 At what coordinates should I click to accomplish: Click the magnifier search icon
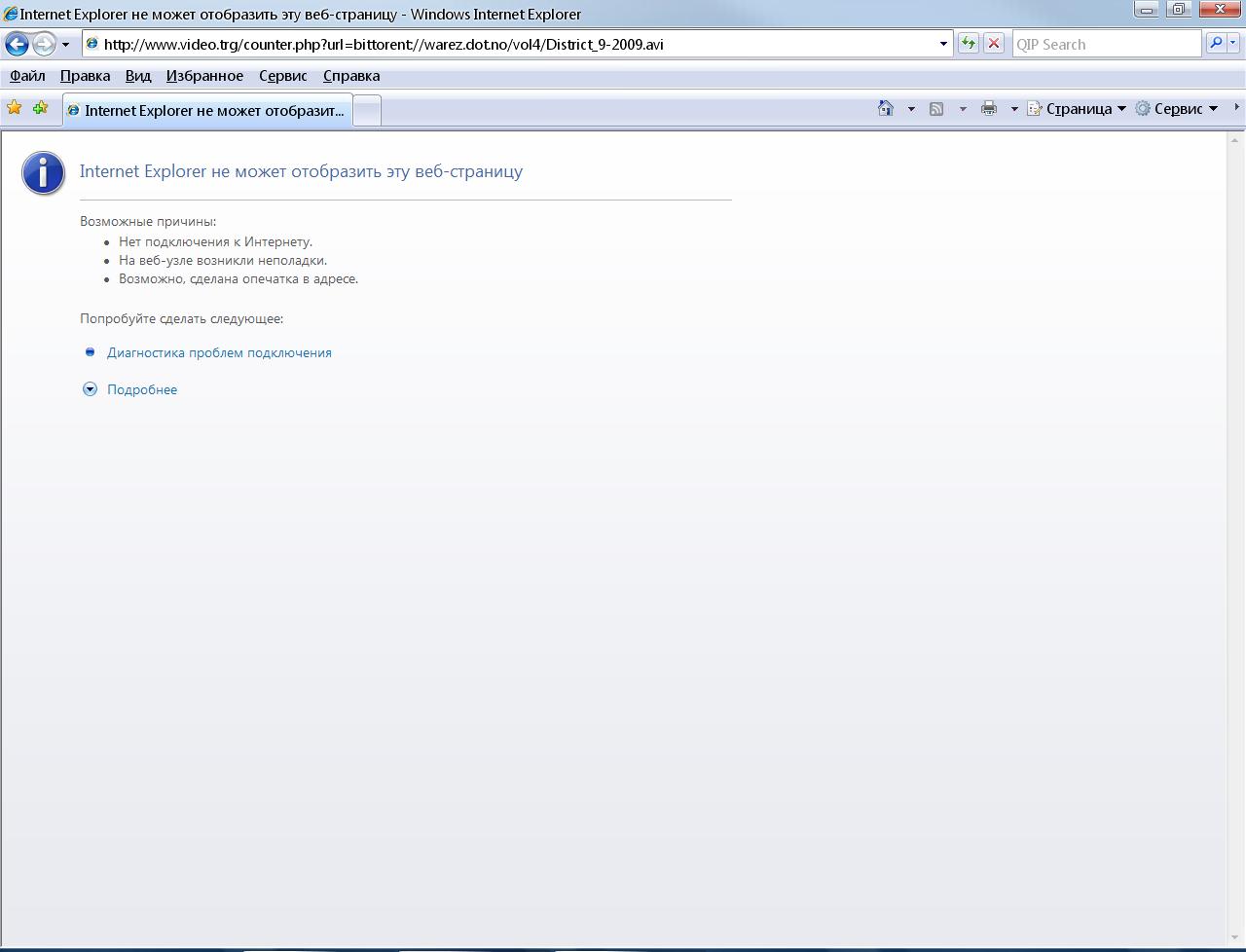pos(1216,44)
